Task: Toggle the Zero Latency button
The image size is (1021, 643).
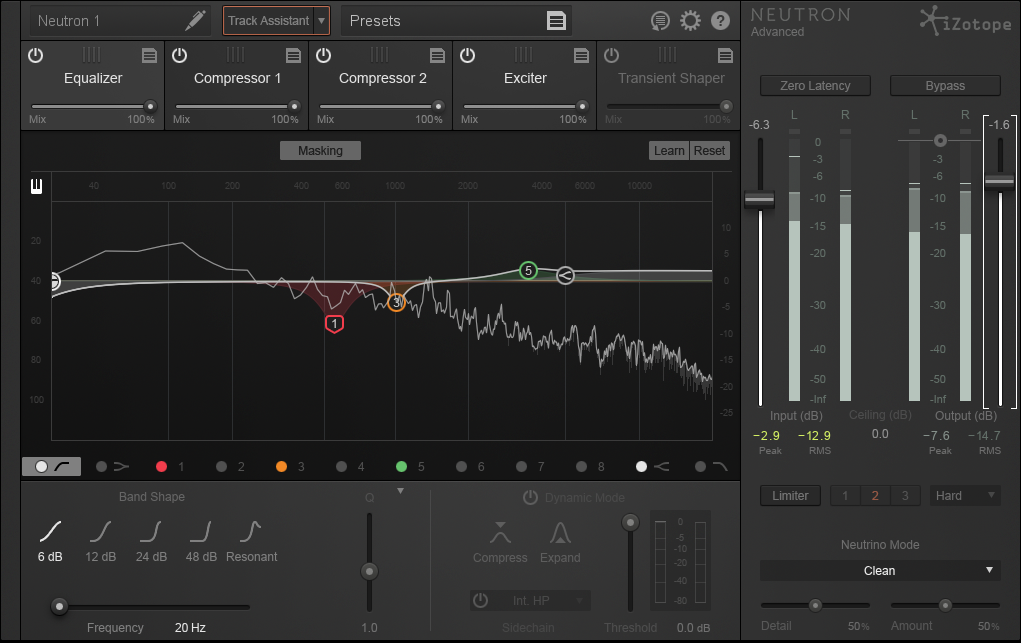Action: 815,85
